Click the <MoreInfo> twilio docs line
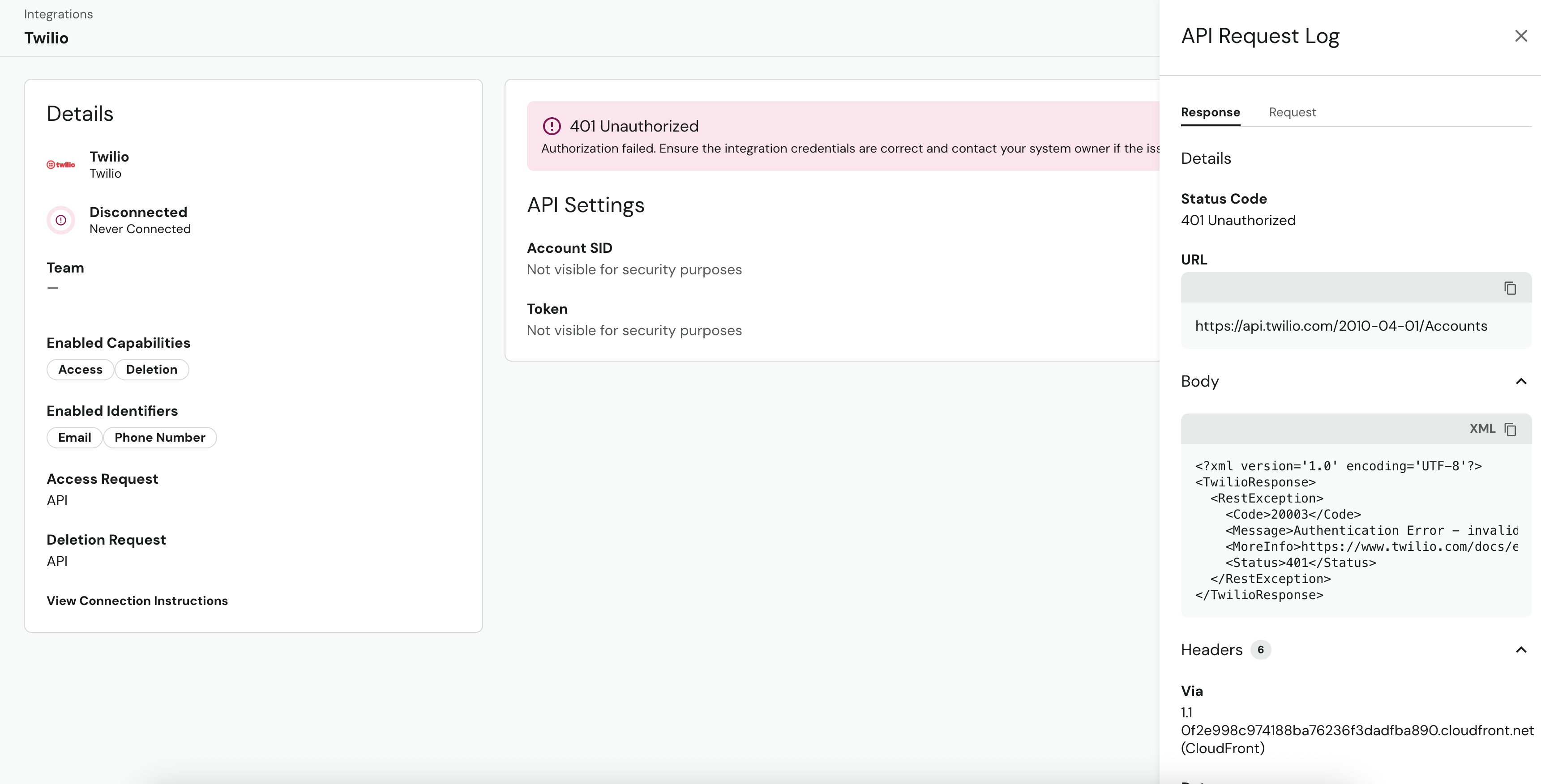The width and height of the screenshot is (1541, 784). tap(1371, 546)
